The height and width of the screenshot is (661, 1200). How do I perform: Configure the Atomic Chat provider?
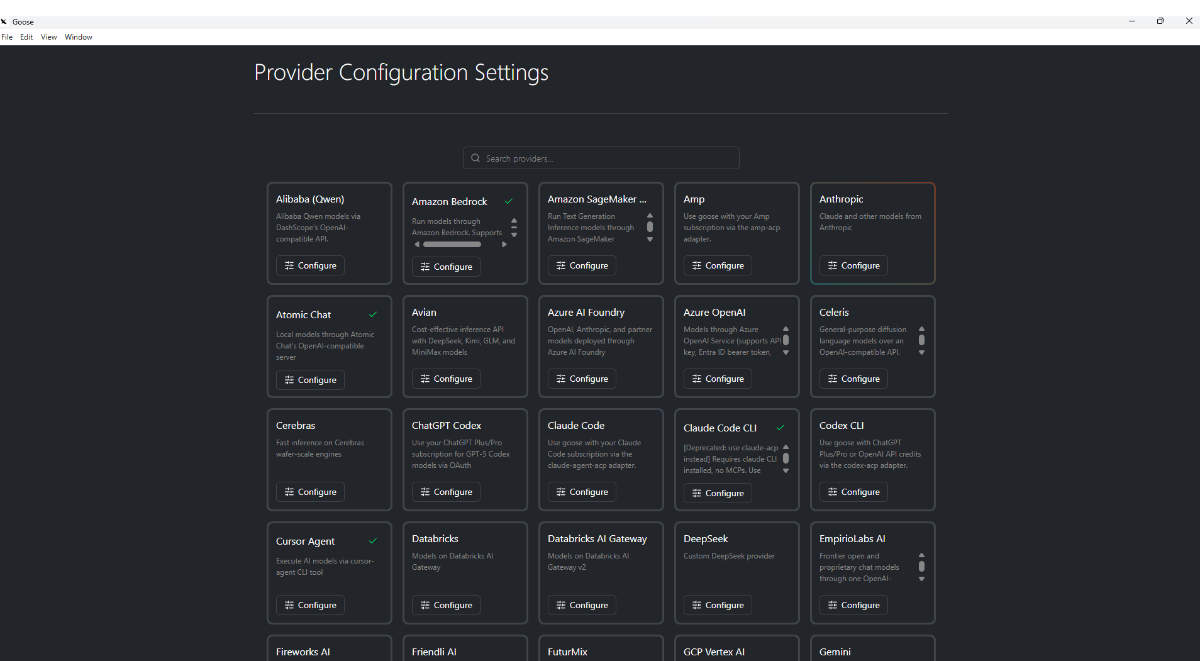click(x=310, y=380)
